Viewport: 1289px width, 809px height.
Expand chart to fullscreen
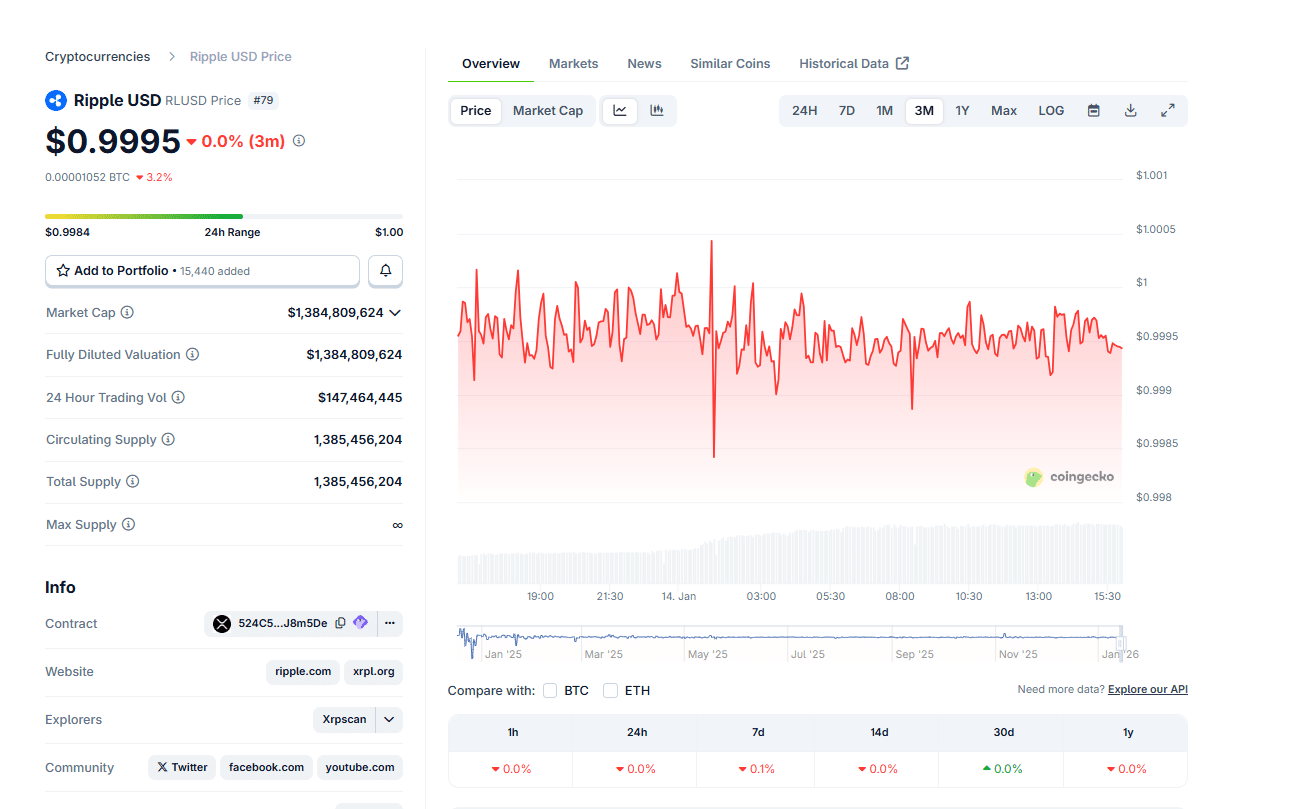(1167, 111)
